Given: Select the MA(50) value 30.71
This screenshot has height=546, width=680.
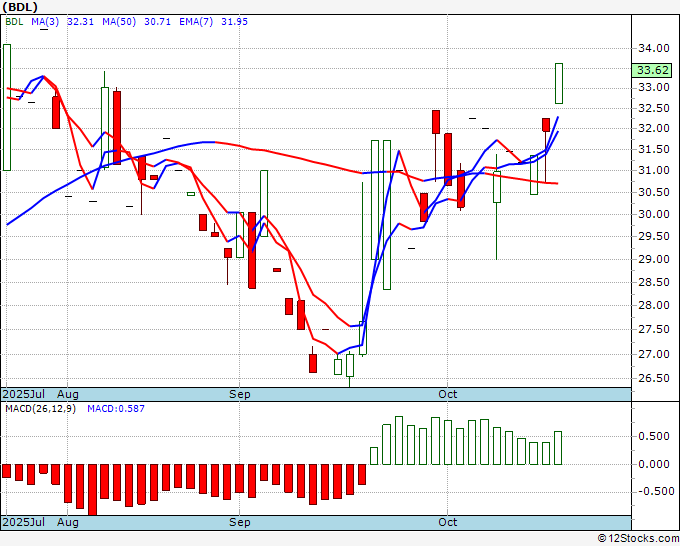Looking at the screenshot, I should coord(157,22).
